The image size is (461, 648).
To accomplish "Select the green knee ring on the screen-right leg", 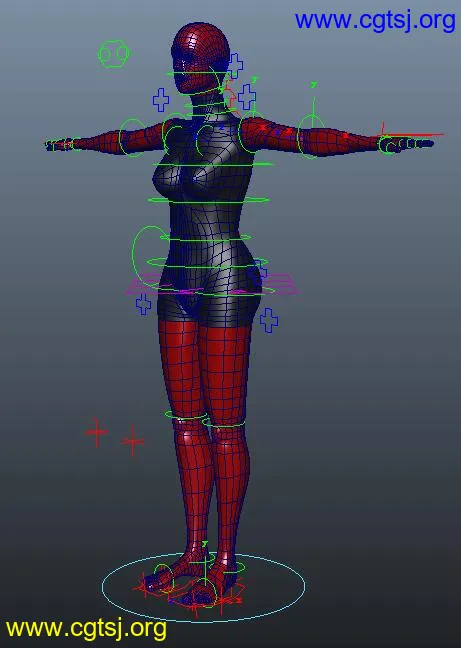I will 225,422.
